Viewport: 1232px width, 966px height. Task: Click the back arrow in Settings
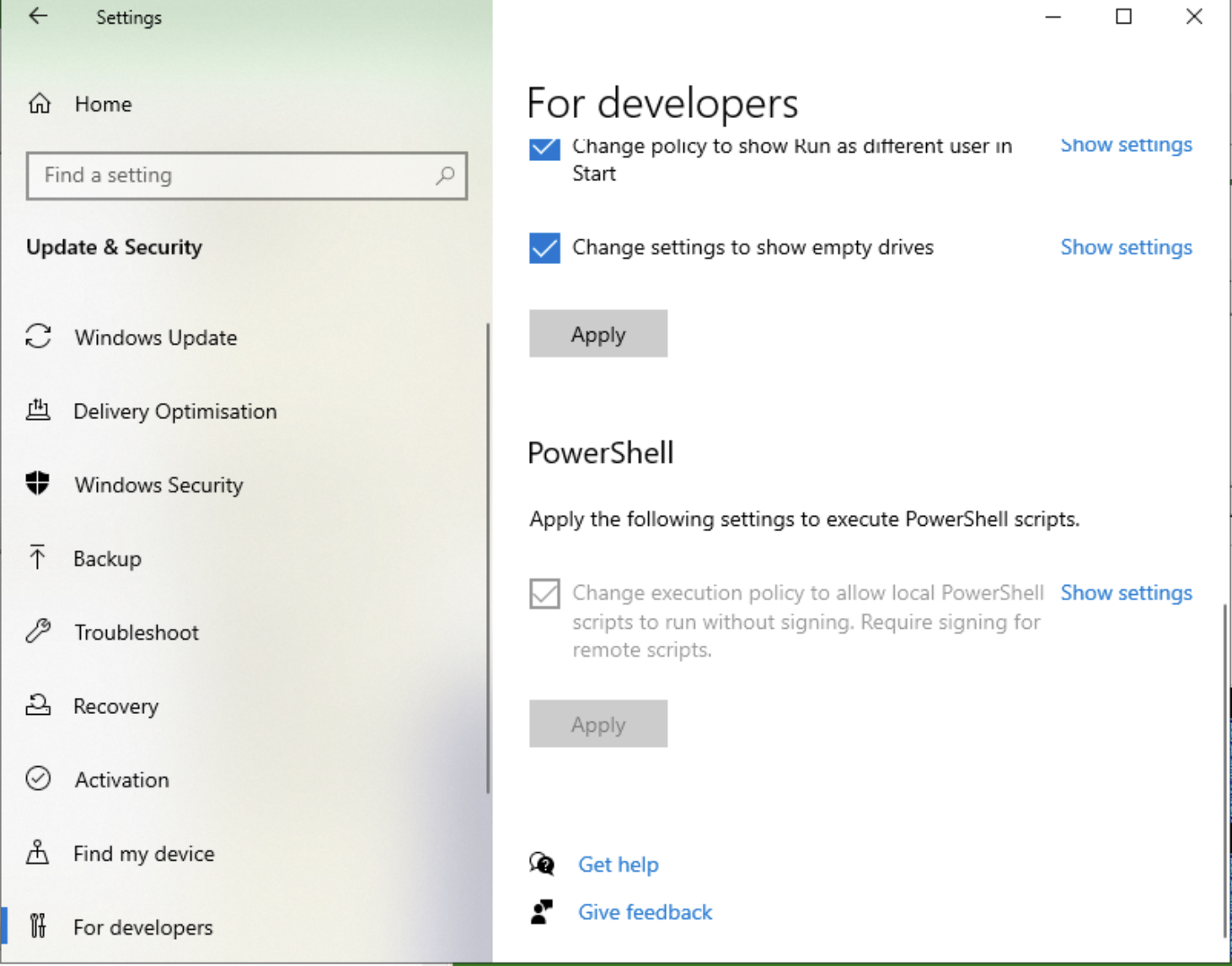(38, 17)
